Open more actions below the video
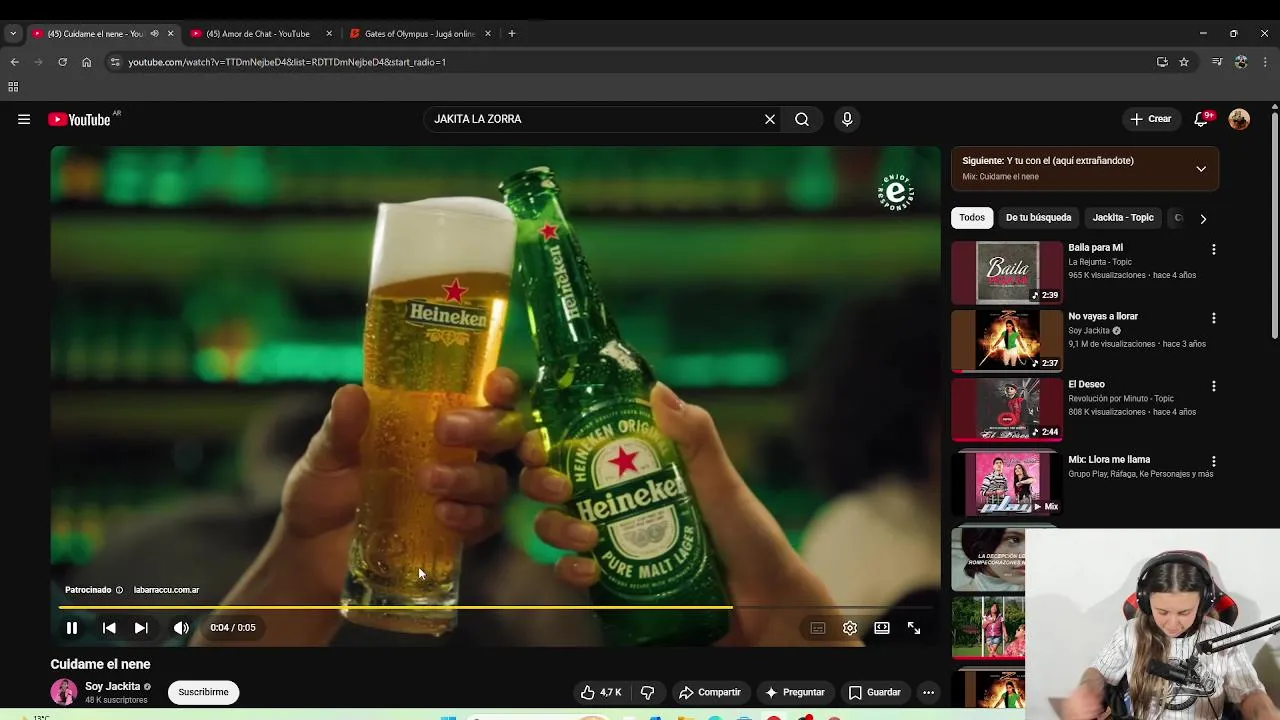This screenshot has height=720, width=1280. (928, 692)
